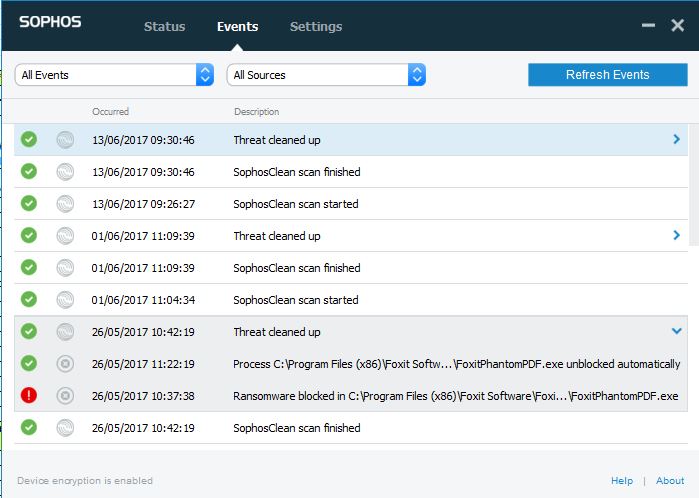Click source icon of 13/06/2017 09:26:27 scan started row
The image size is (699, 498).
pyautogui.click(x=65, y=204)
